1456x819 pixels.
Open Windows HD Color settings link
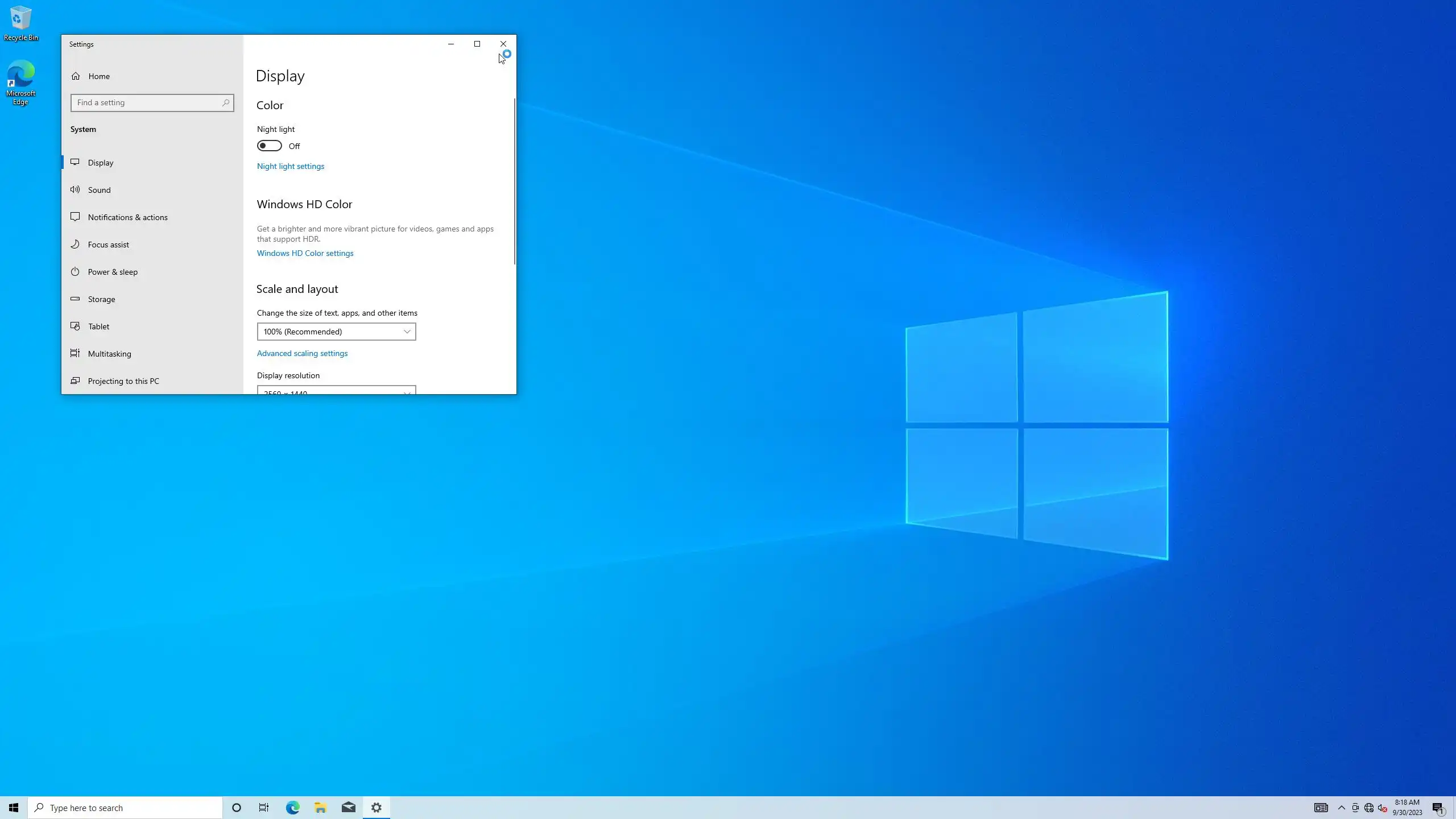(x=305, y=253)
